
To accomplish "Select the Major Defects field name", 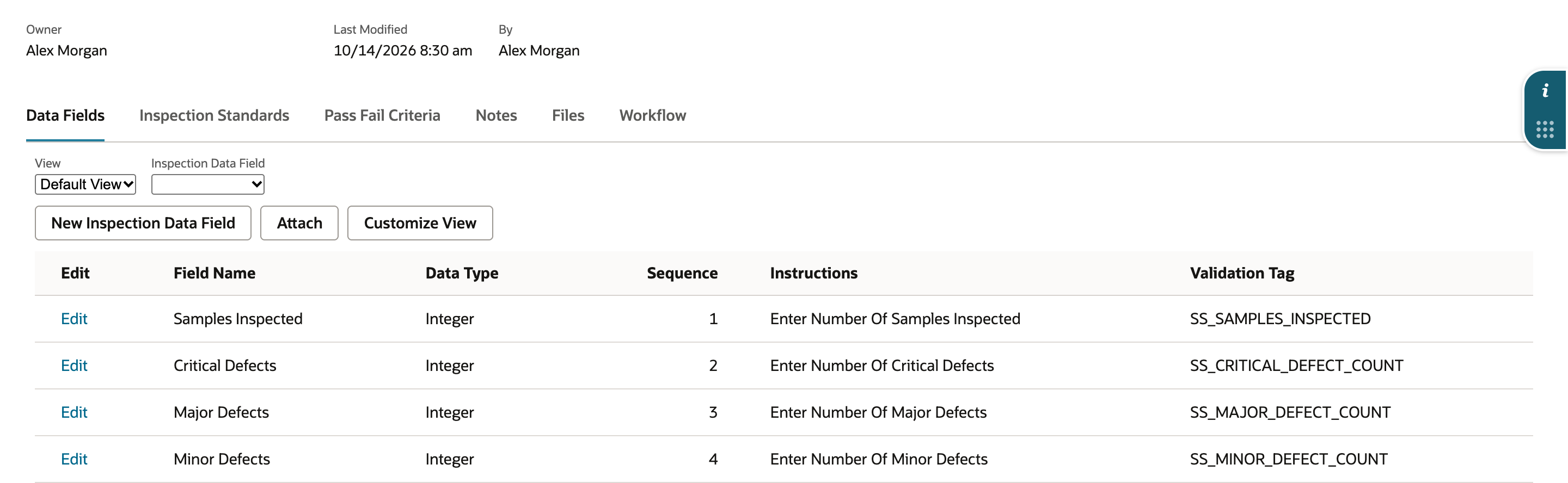I will click(x=221, y=412).
